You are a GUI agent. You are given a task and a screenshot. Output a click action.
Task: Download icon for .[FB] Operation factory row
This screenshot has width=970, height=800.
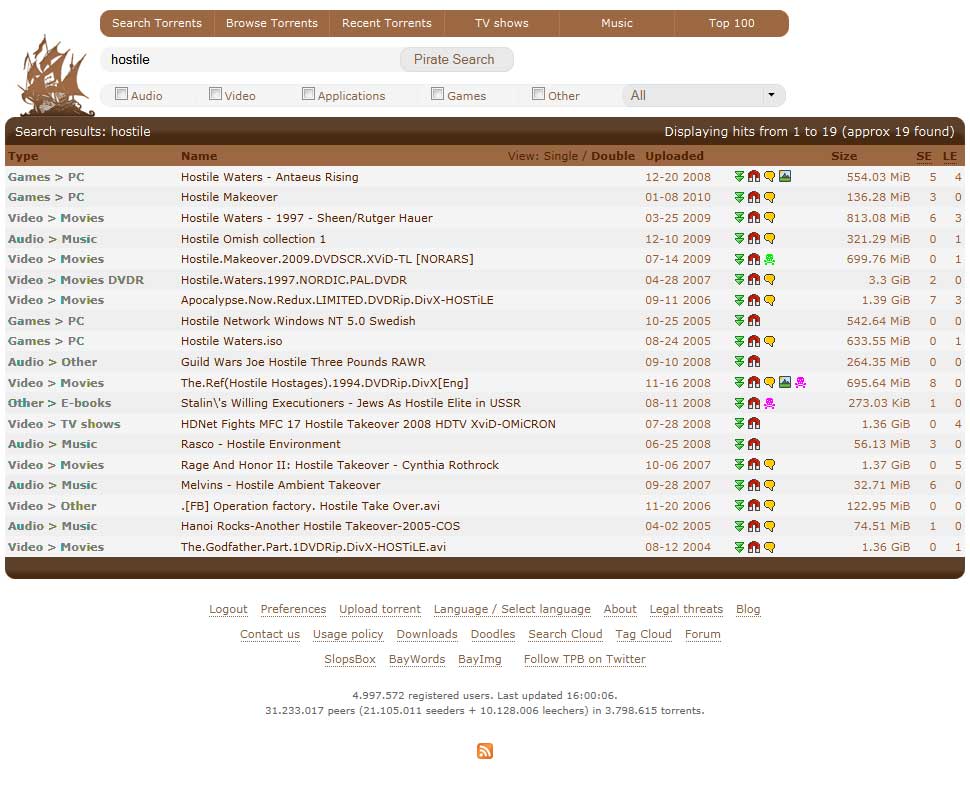click(739, 505)
